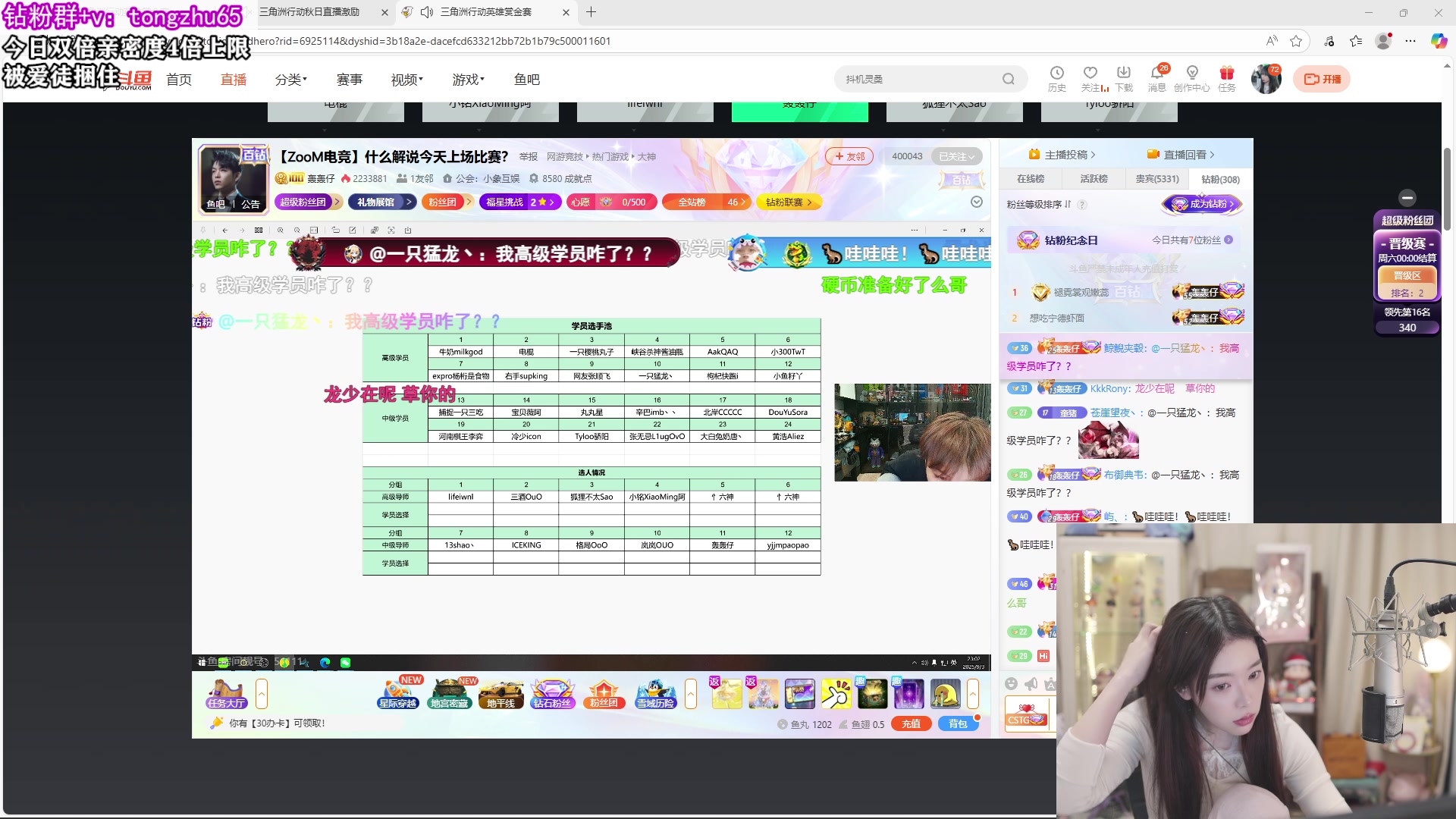The height and width of the screenshot is (819, 1456).
Task: Open the 粉丝团 badge icon in gift bar
Action: tap(604, 694)
